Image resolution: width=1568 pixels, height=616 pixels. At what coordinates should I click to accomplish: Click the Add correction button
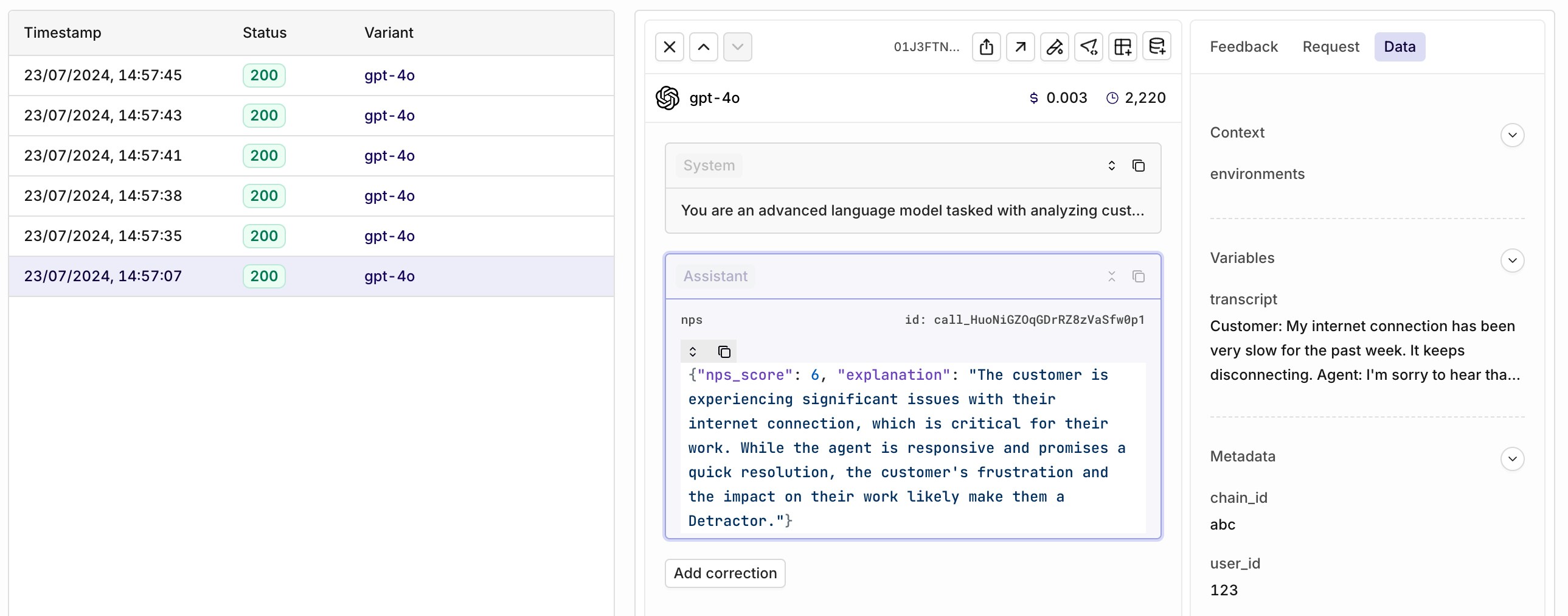(725, 573)
